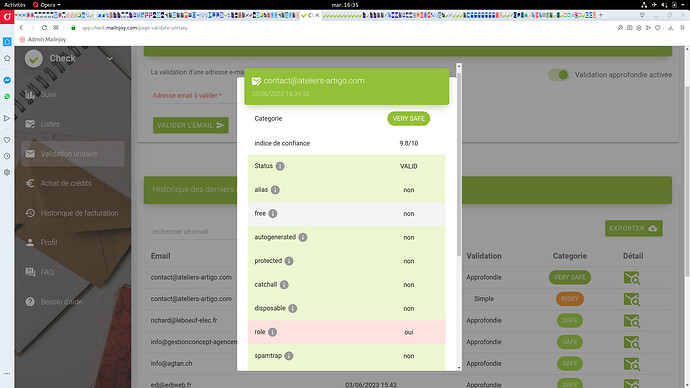
Task: Click the EXPORTER button
Action: [634, 228]
